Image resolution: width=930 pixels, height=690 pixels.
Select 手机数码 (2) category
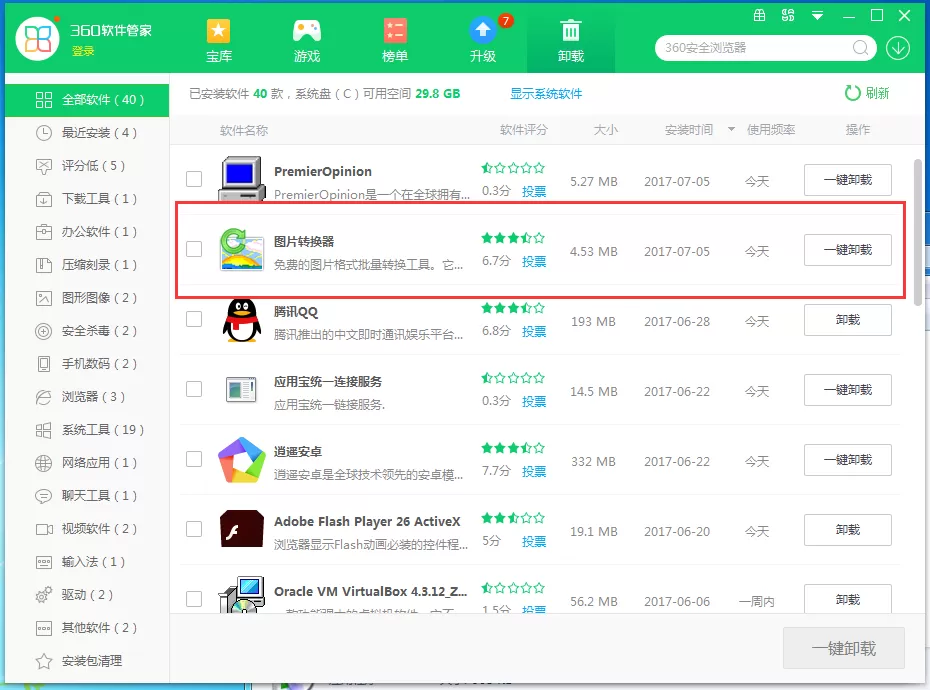point(87,364)
